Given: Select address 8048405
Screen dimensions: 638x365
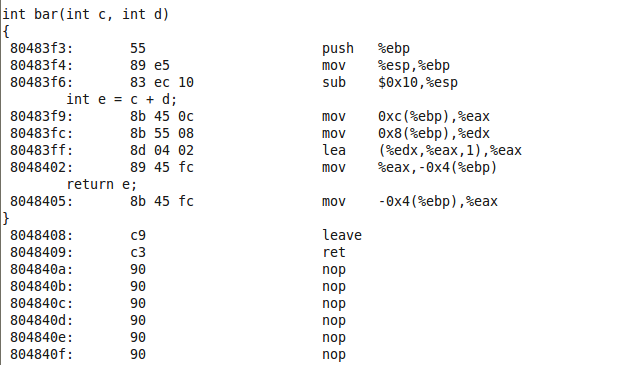Looking at the screenshot, I should [41, 202].
